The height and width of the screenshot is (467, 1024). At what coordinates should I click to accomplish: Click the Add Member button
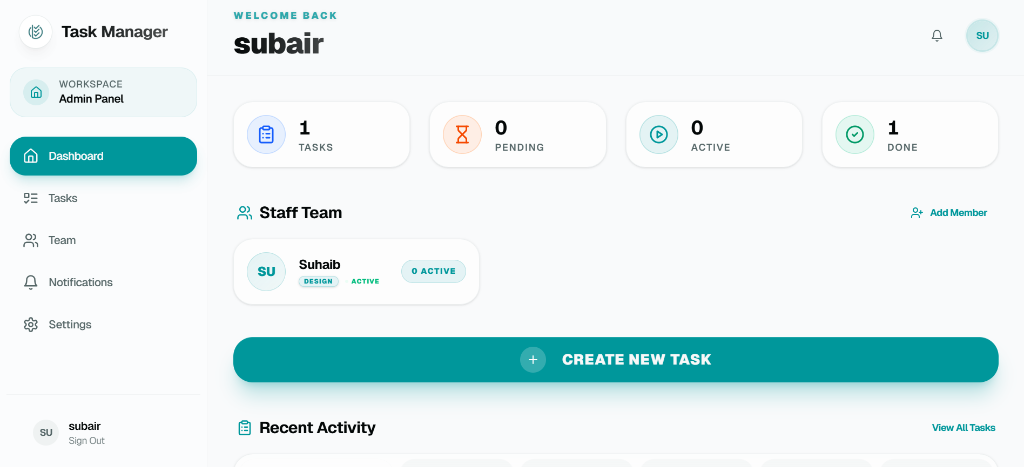pos(948,213)
